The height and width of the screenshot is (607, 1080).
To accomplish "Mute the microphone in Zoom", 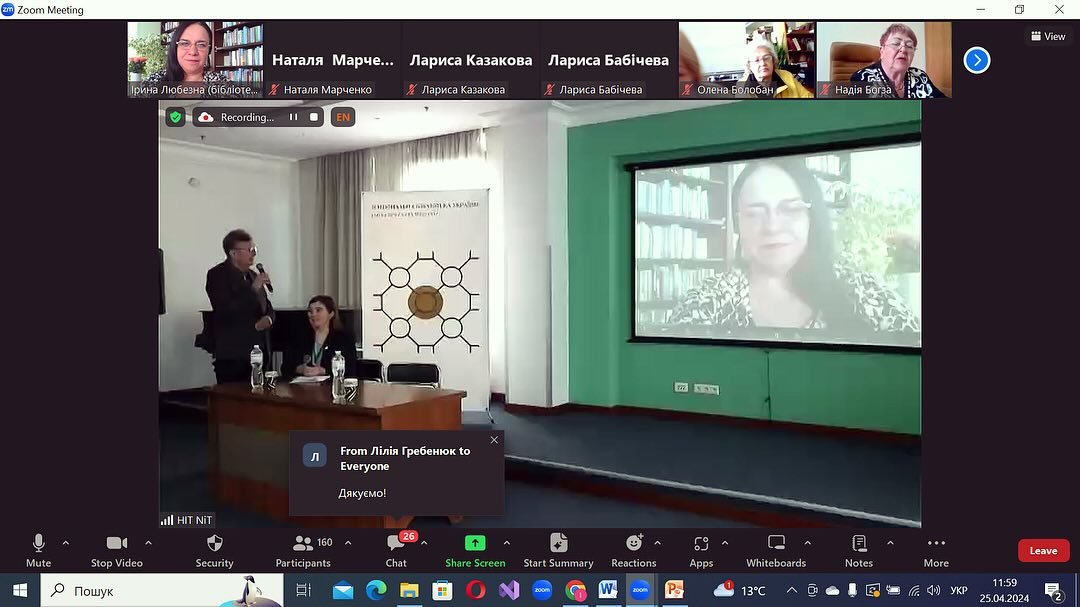I will (x=39, y=551).
